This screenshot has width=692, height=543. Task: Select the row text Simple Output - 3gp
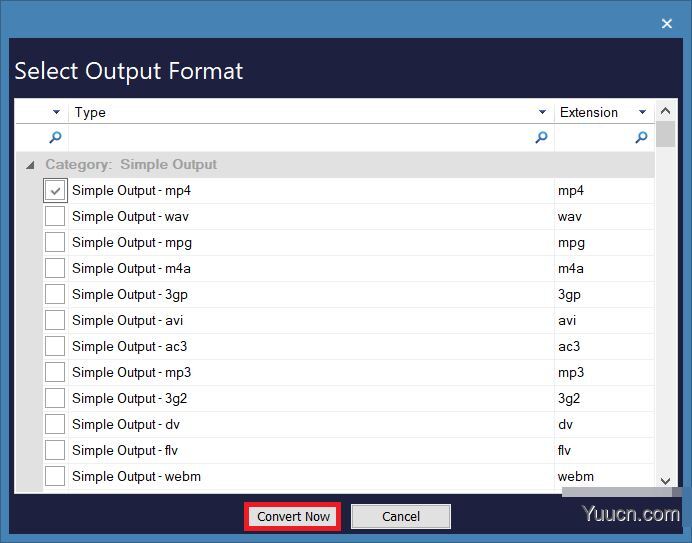[130, 295]
